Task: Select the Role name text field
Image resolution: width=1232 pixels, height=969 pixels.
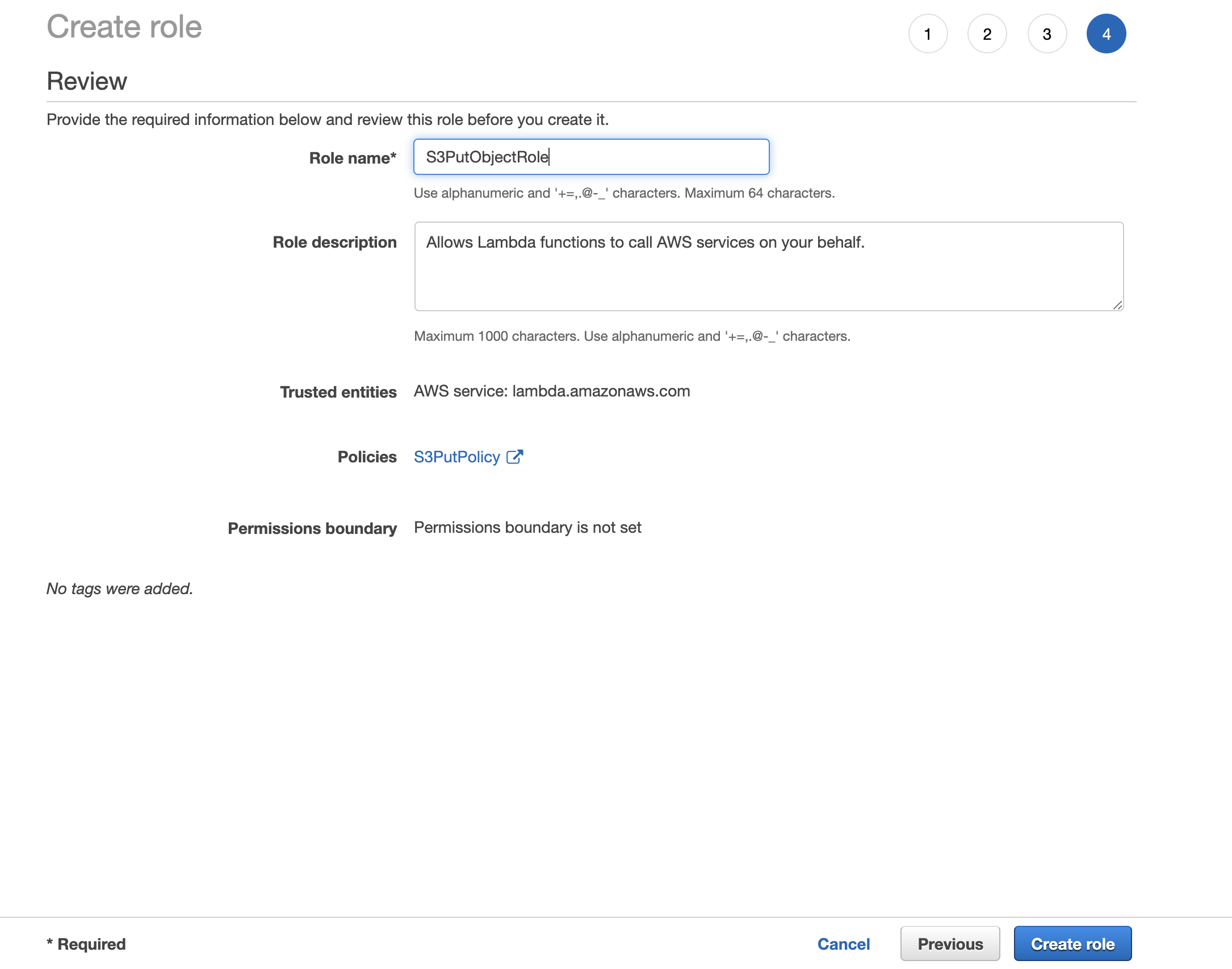Action: [590, 157]
